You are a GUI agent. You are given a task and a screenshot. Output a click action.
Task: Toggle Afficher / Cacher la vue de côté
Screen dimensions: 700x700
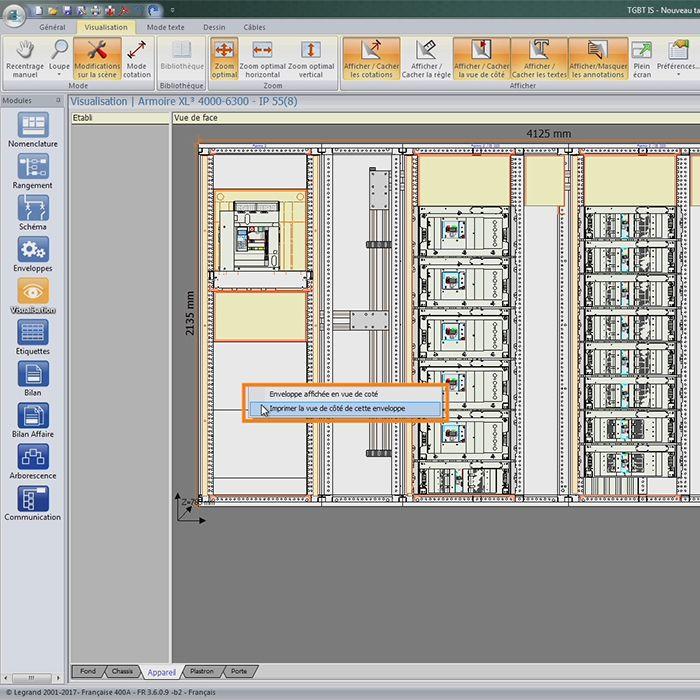click(481, 58)
